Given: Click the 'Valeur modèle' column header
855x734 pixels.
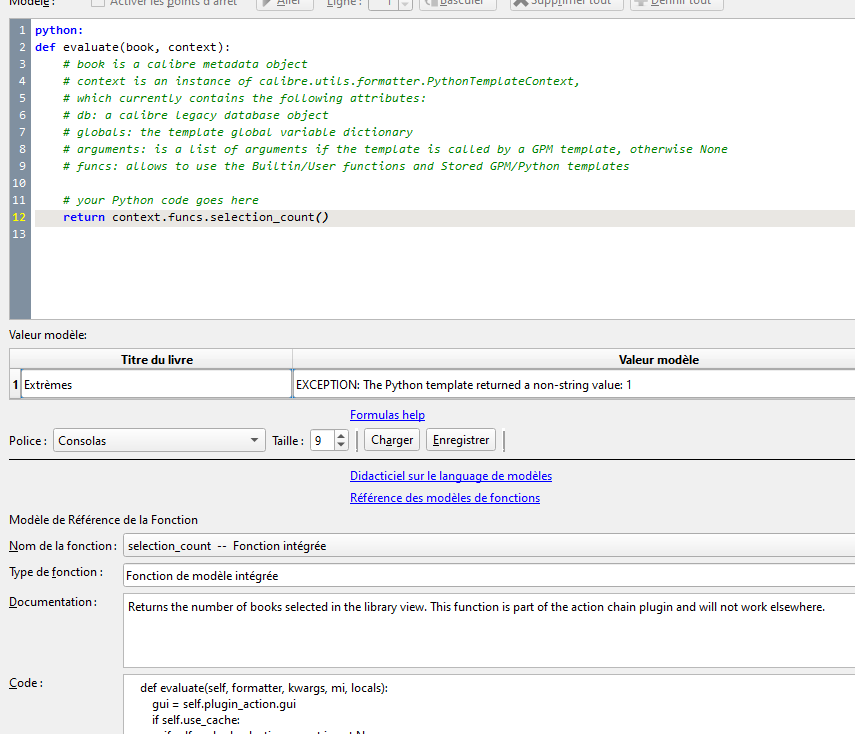Looking at the screenshot, I should click(x=658, y=360).
